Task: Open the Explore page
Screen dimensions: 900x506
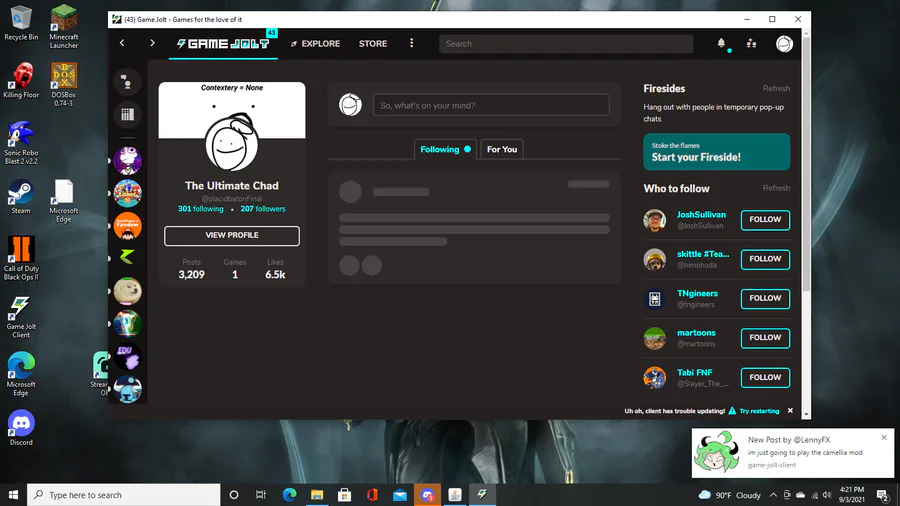Action: 315,44
